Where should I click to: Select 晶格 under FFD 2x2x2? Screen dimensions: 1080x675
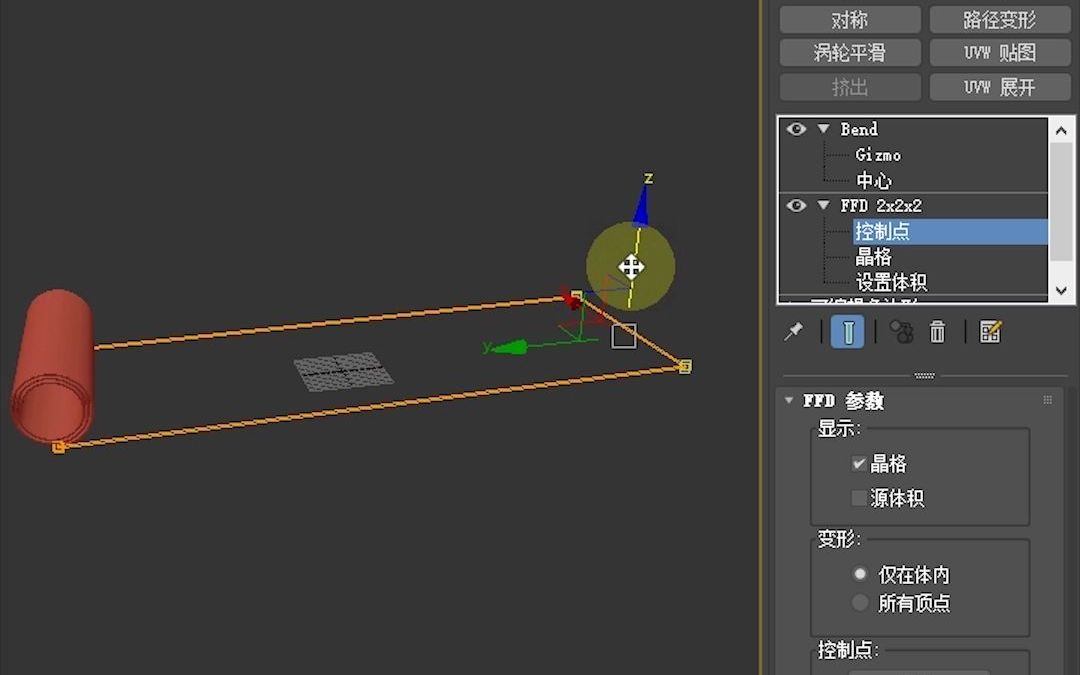click(874, 256)
